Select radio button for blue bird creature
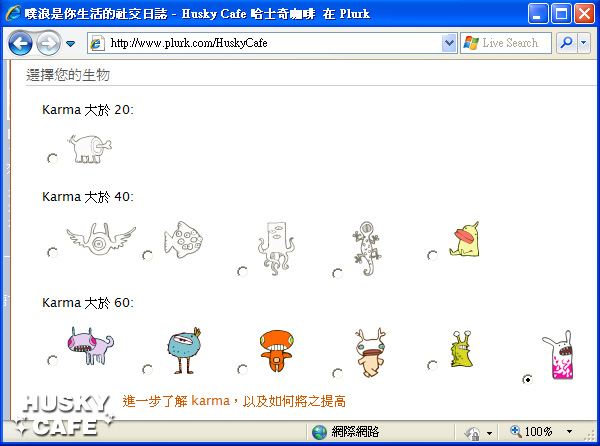This screenshot has height=446, width=600. pos(147,369)
